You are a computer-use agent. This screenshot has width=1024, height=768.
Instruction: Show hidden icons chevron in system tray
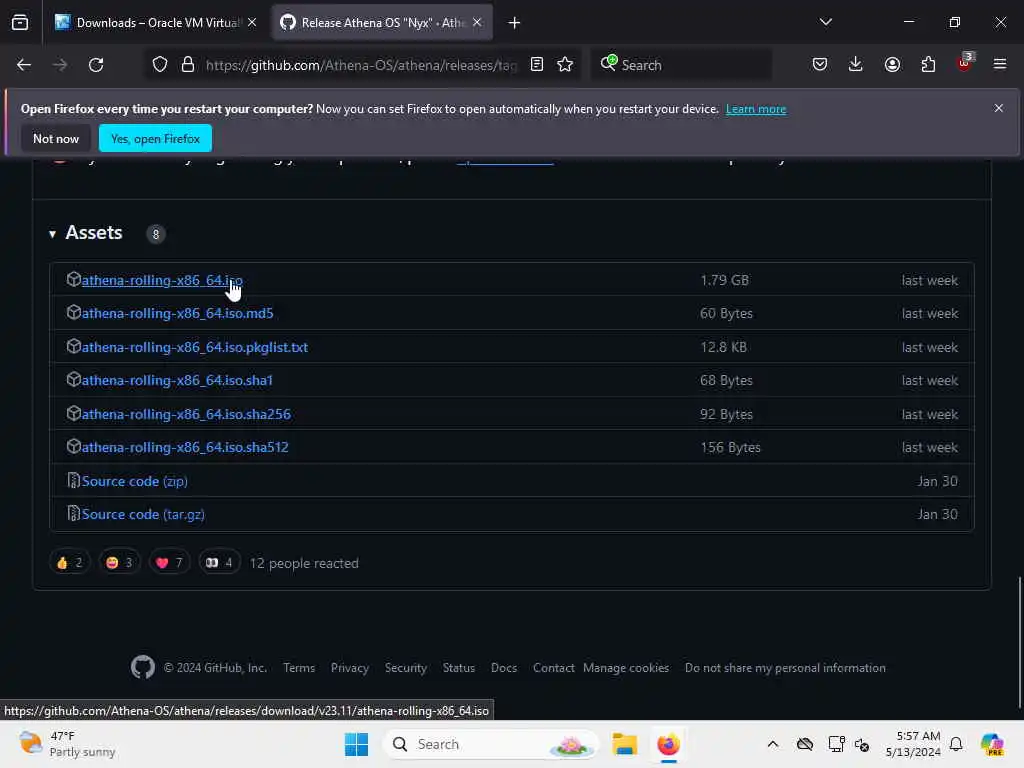pyautogui.click(x=773, y=744)
